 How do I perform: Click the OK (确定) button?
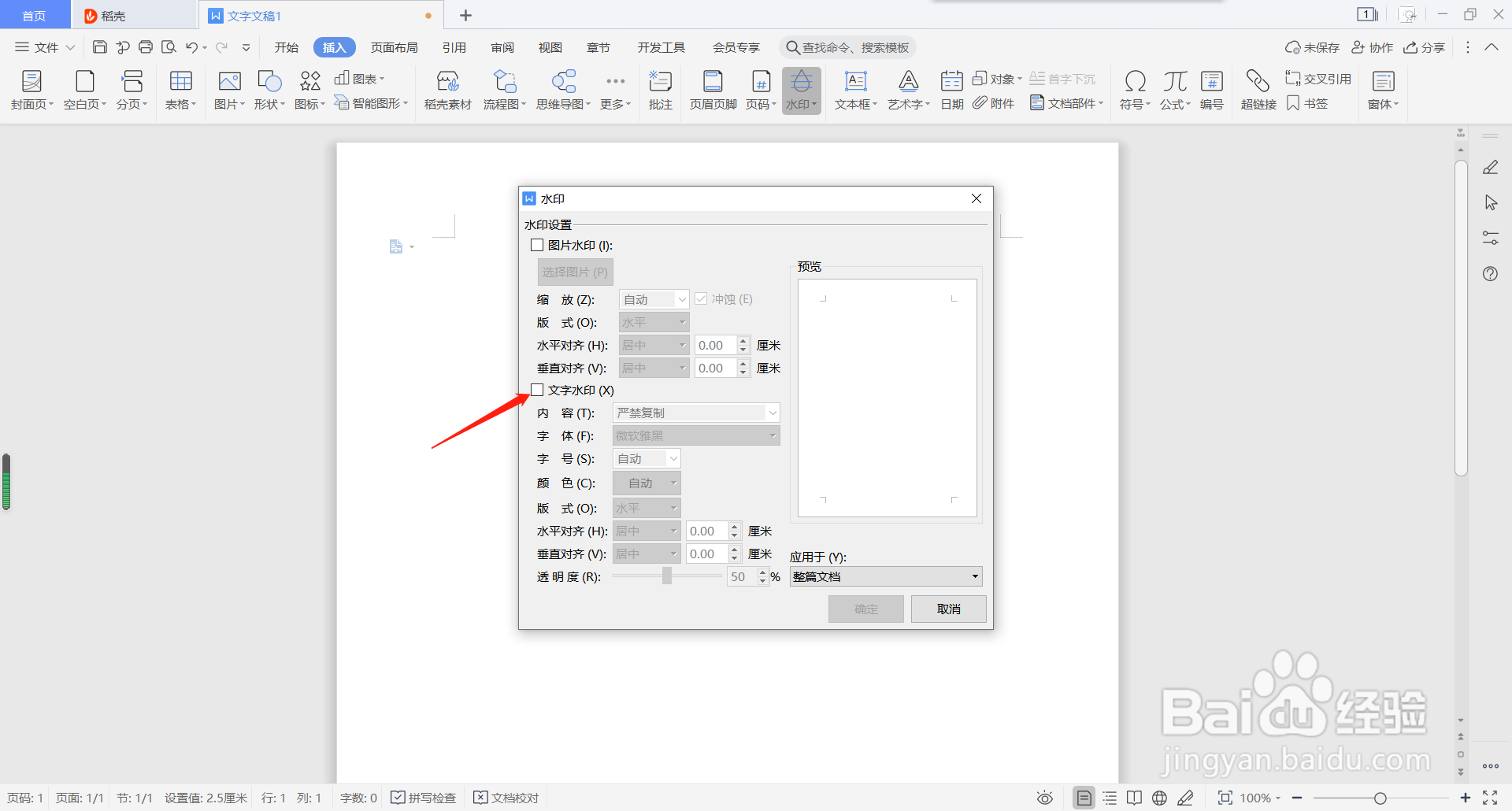tap(866, 609)
